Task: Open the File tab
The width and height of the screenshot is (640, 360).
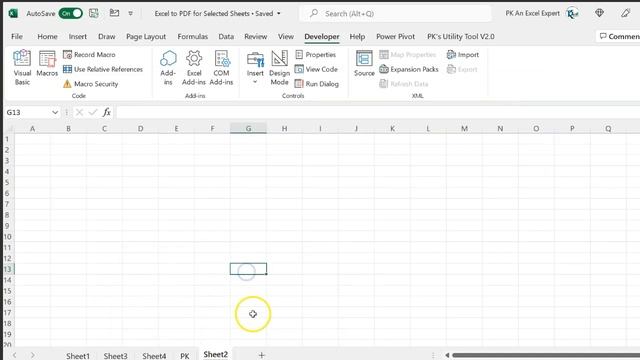Action: 17,37
